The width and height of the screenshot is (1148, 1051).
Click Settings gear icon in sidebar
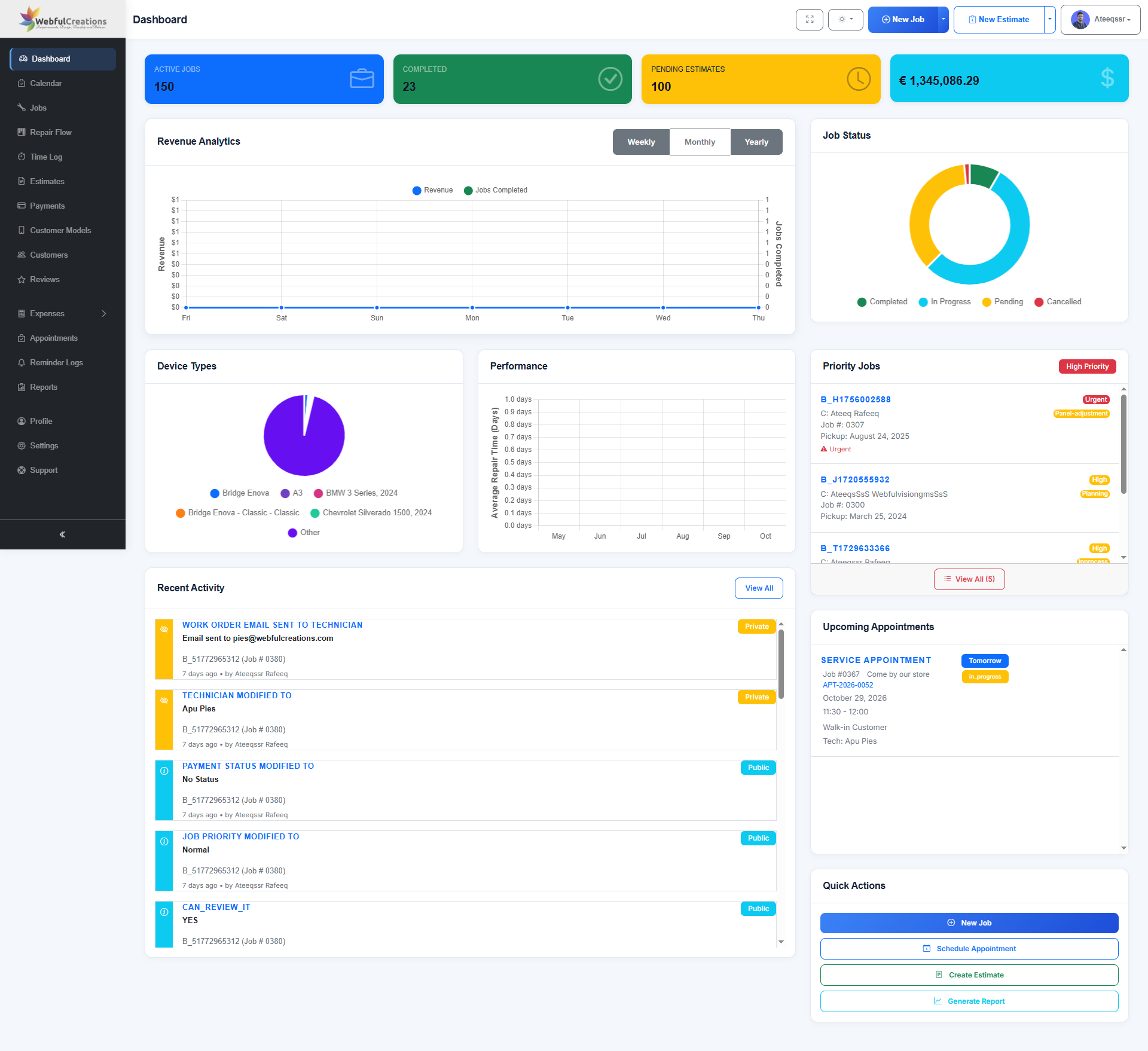pyautogui.click(x=22, y=446)
